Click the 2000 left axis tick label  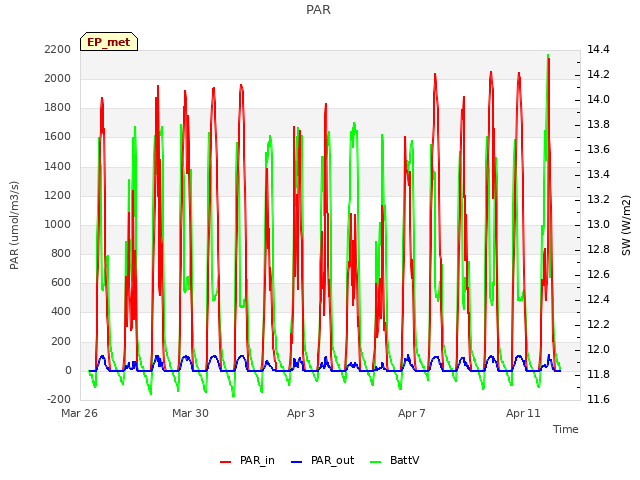[x=58, y=79]
